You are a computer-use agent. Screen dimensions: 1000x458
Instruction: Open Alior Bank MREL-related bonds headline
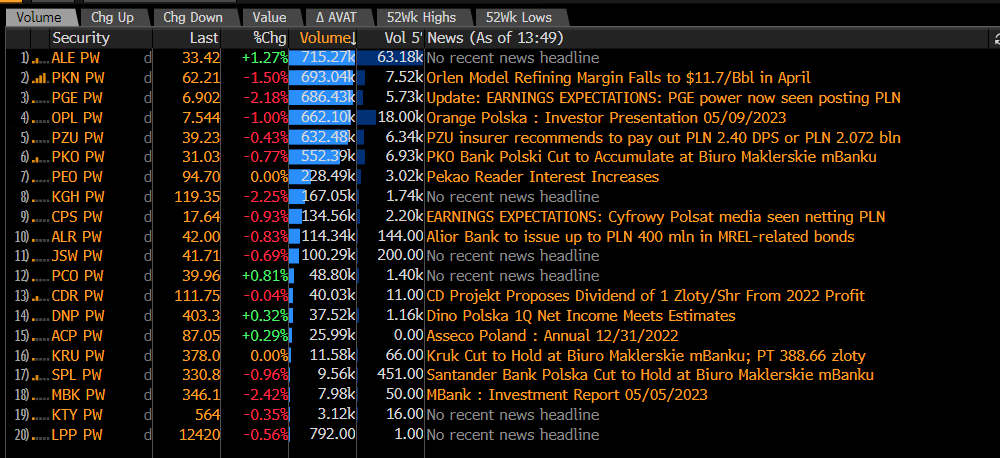click(640, 237)
